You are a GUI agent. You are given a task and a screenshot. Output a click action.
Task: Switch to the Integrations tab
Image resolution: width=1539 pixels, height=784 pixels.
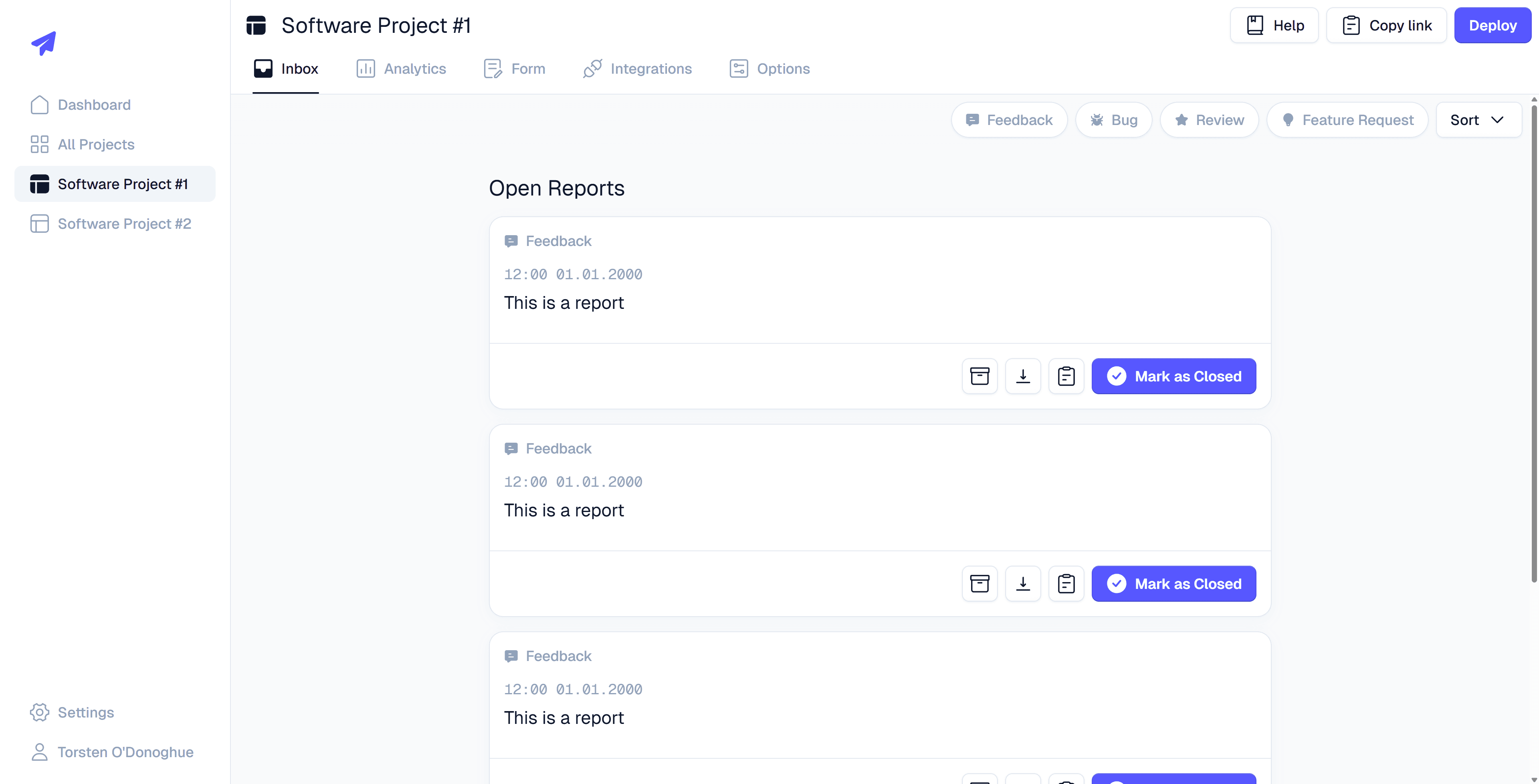[637, 69]
